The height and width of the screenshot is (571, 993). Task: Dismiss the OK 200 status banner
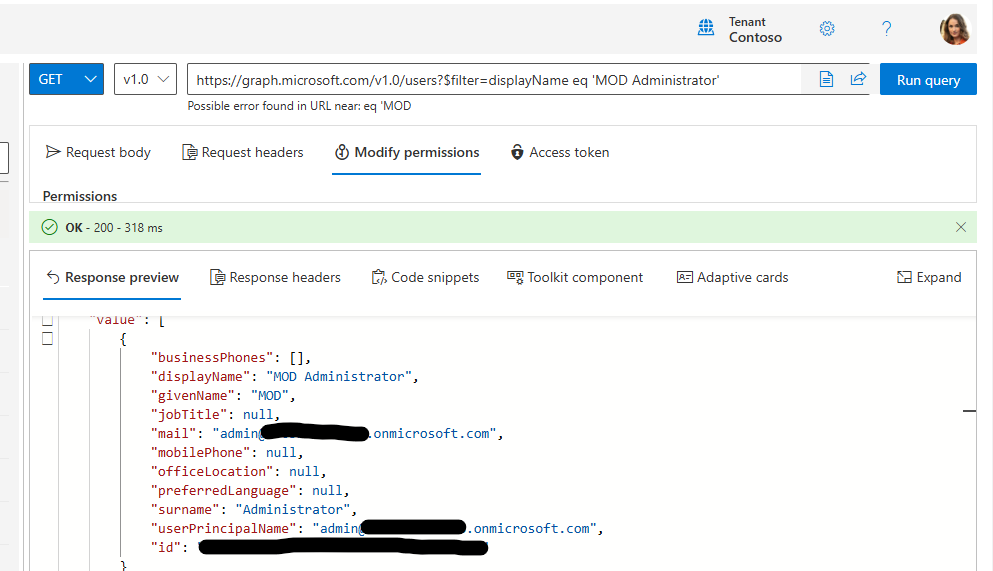(x=961, y=227)
